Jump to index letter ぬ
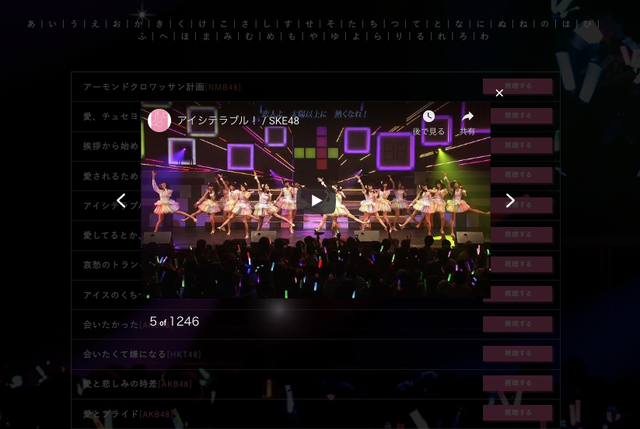 point(502,24)
